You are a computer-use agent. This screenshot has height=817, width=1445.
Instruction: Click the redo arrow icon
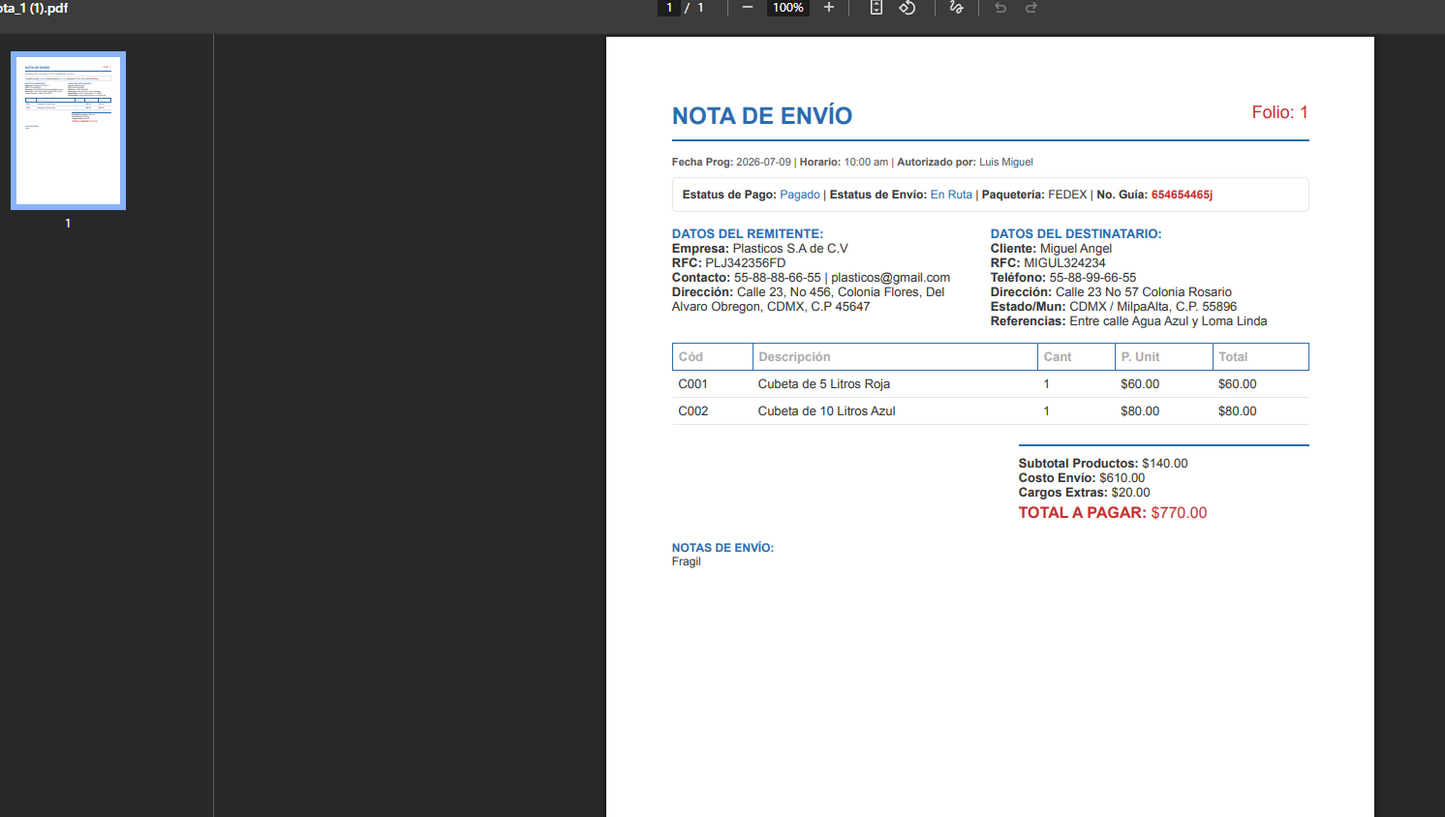click(1031, 8)
